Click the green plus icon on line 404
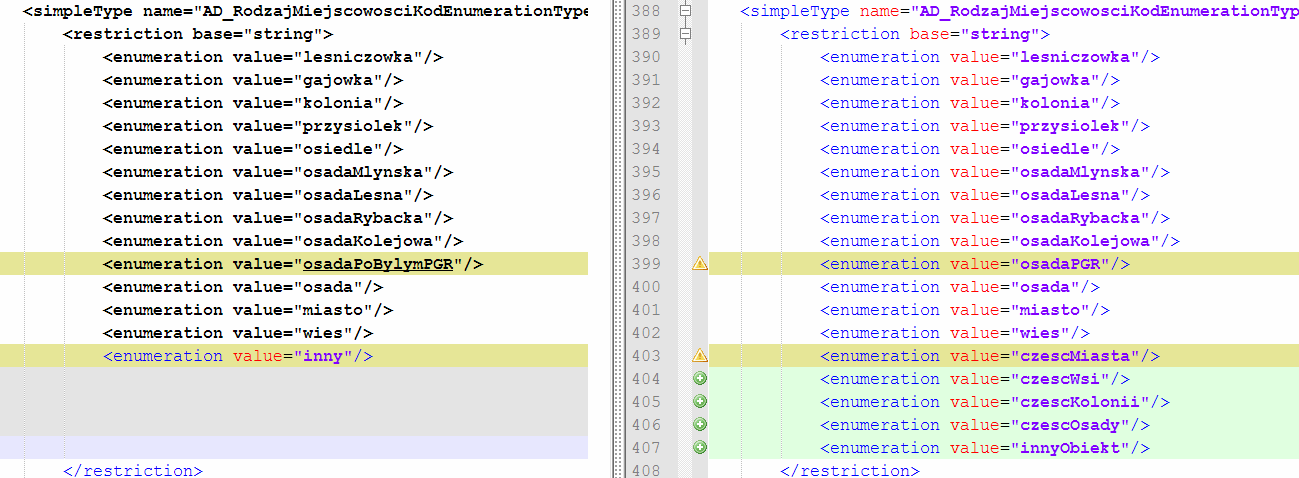 click(x=700, y=379)
